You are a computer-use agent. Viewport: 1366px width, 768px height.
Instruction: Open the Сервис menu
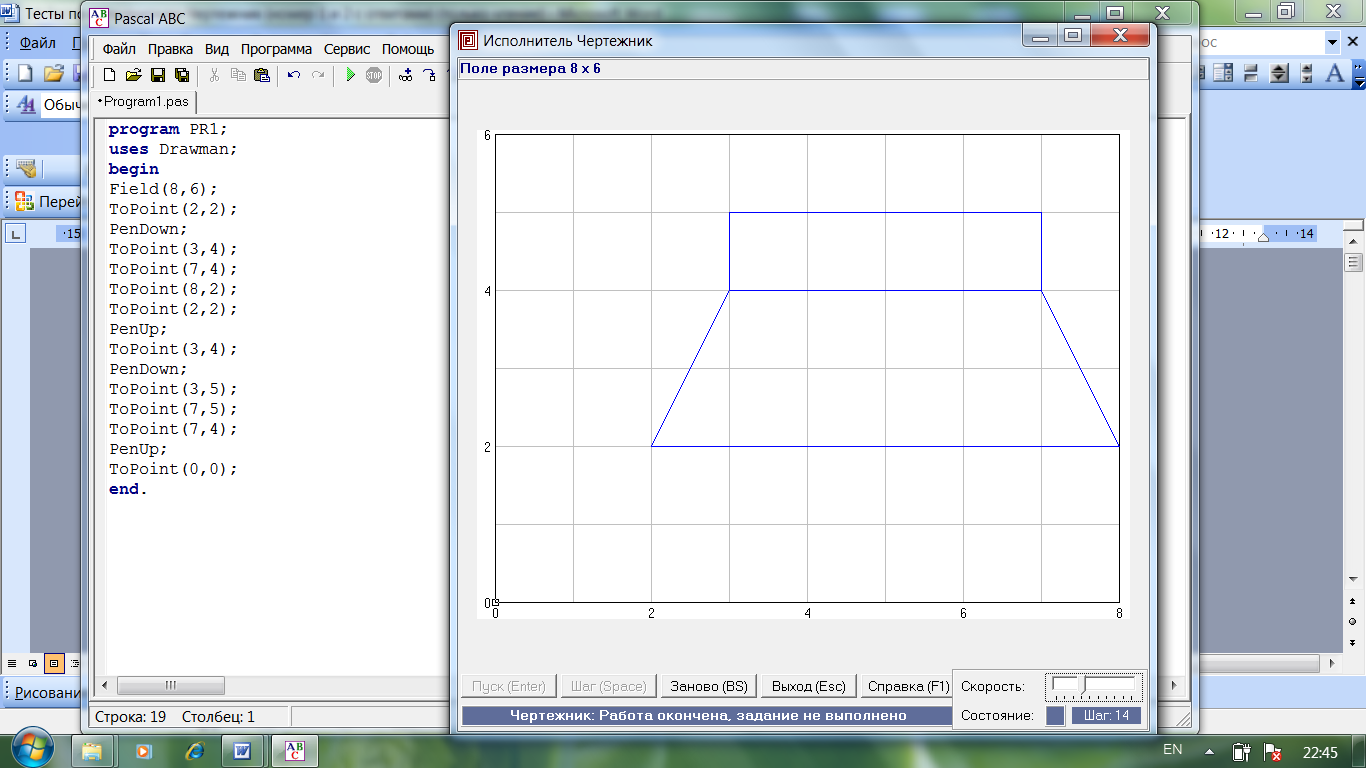tap(347, 49)
